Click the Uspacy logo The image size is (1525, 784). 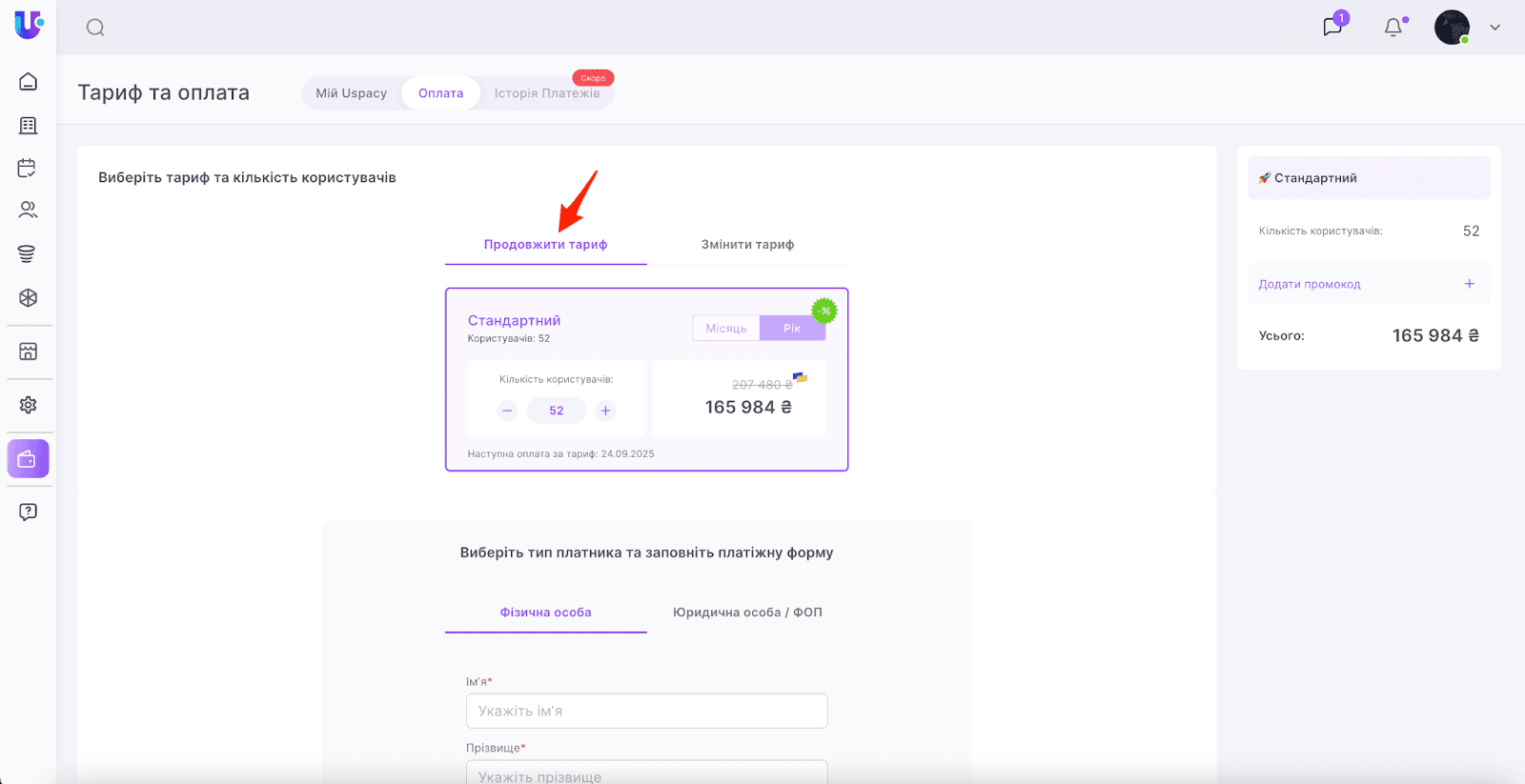click(29, 25)
